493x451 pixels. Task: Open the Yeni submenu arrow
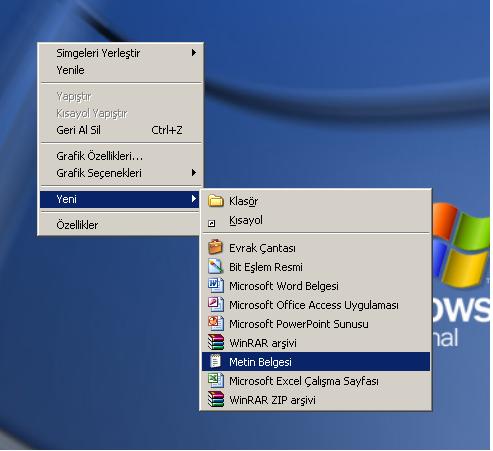[x=194, y=199]
